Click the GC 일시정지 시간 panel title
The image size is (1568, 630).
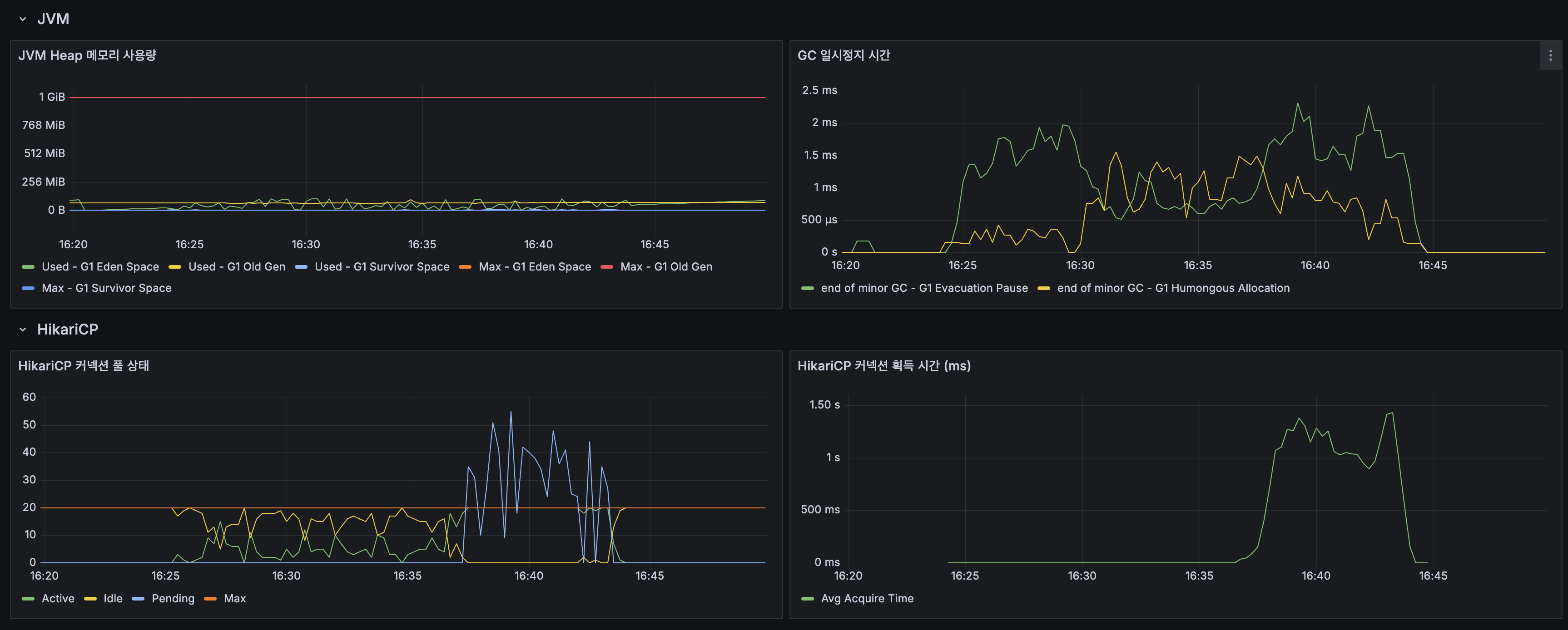coord(844,55)
